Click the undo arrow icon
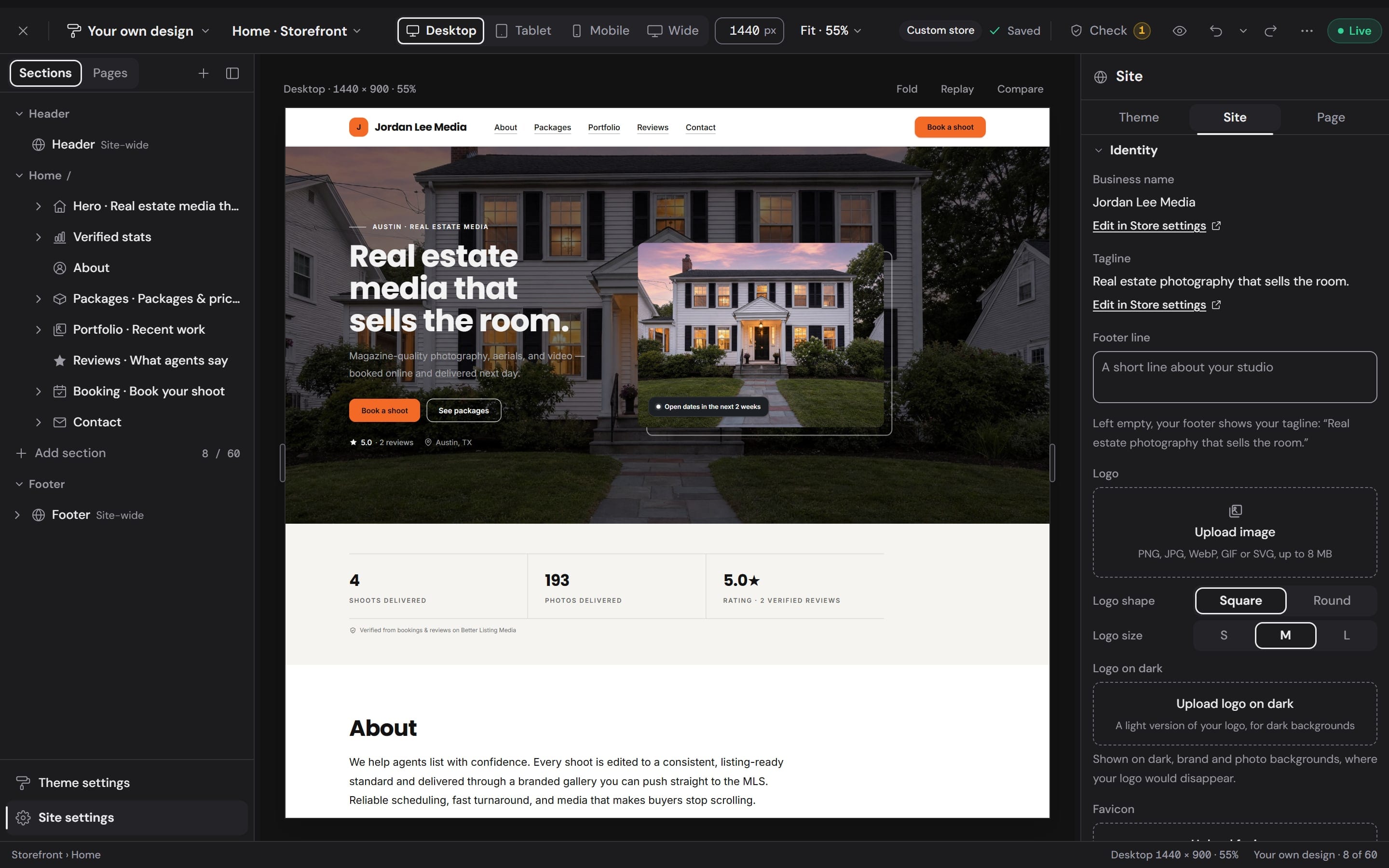Image resolution: width=1389 pixels, height=868 pixels. point(1216,31)
